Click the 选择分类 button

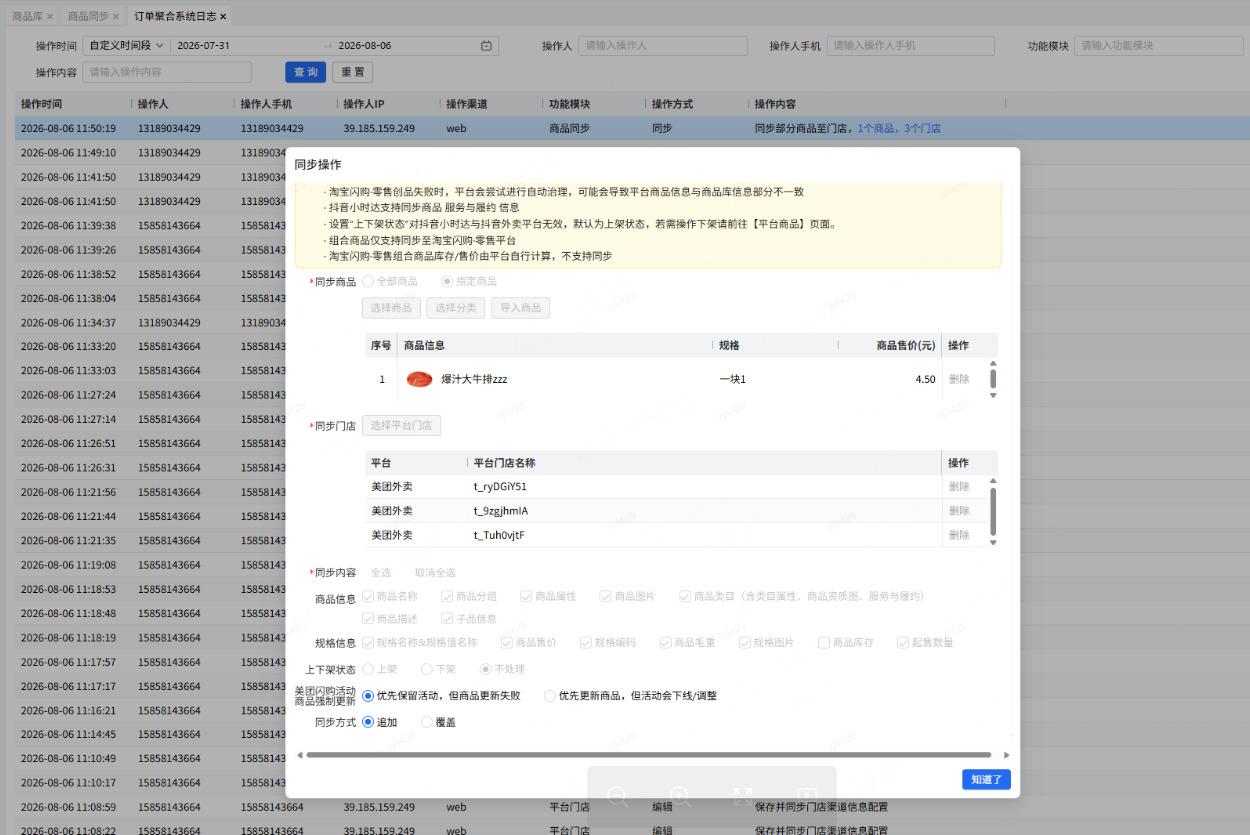click(x=455, y=308)
